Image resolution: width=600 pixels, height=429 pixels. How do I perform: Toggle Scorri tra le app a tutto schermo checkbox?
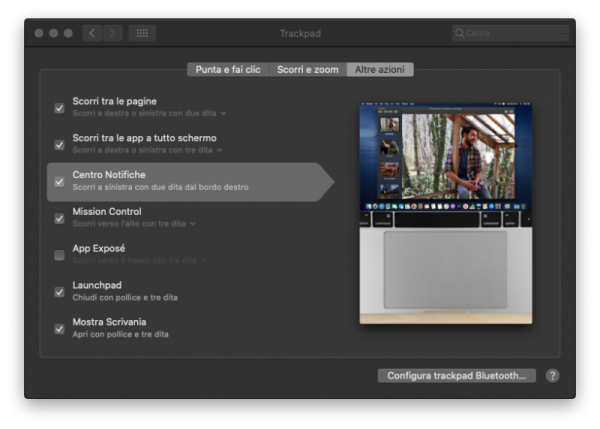tap(59, 145)
